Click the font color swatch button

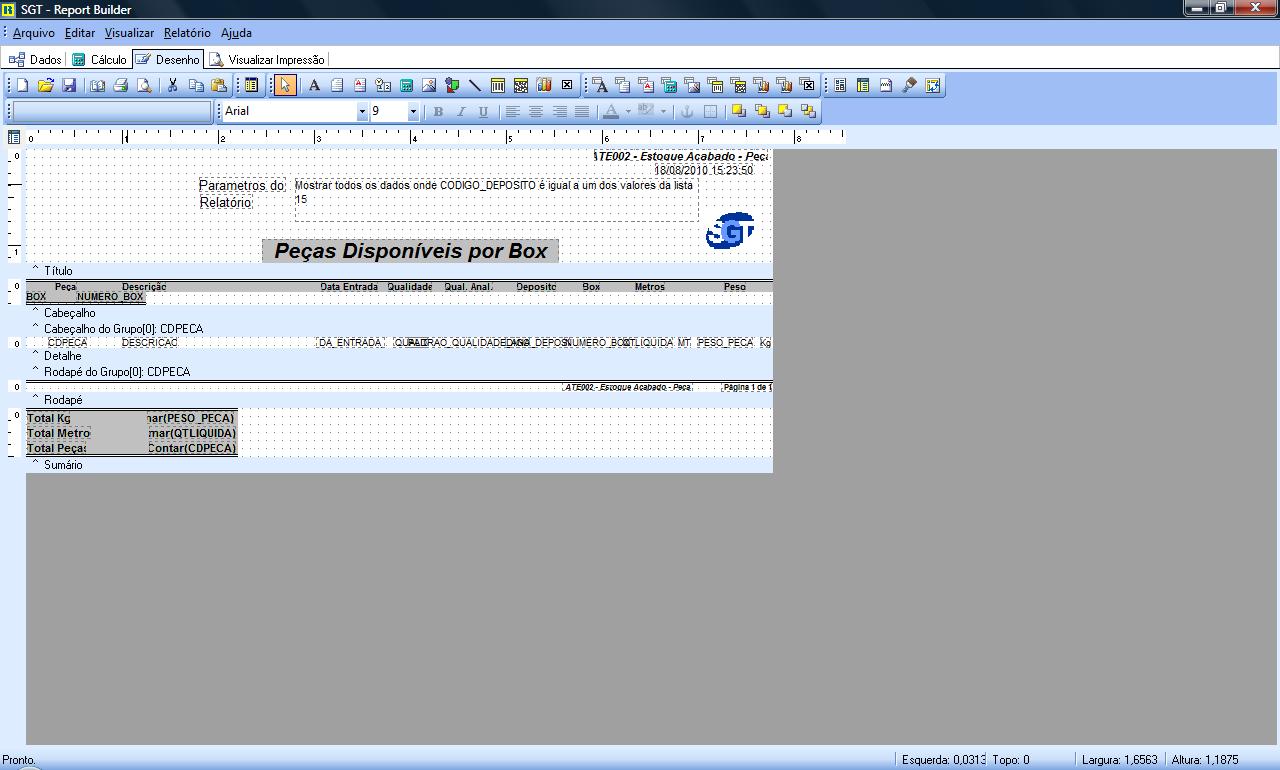tap(610, 112)
